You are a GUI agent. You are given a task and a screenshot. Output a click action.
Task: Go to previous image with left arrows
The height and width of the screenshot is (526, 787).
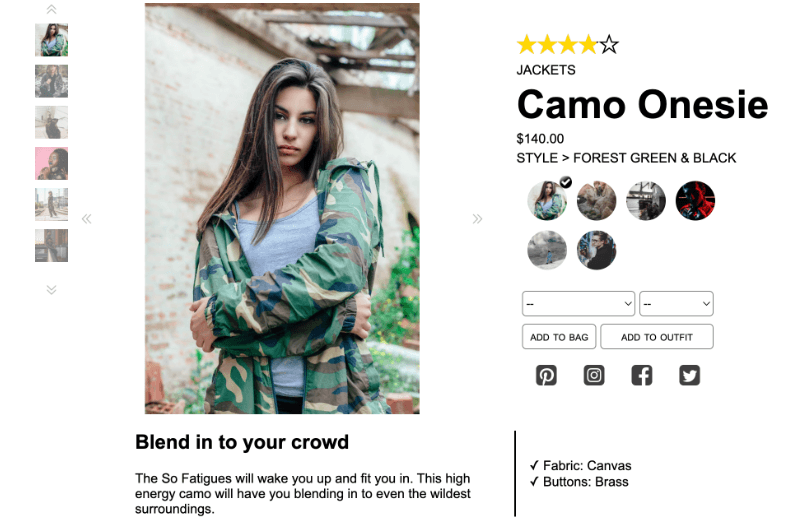tap(87, 219)
